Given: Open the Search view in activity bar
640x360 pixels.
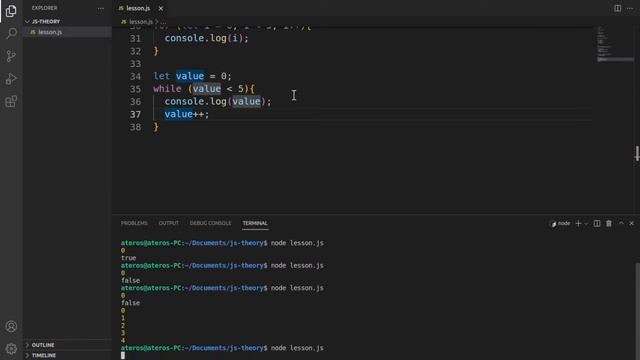Looking at the screenshot, I should [11, 33].
